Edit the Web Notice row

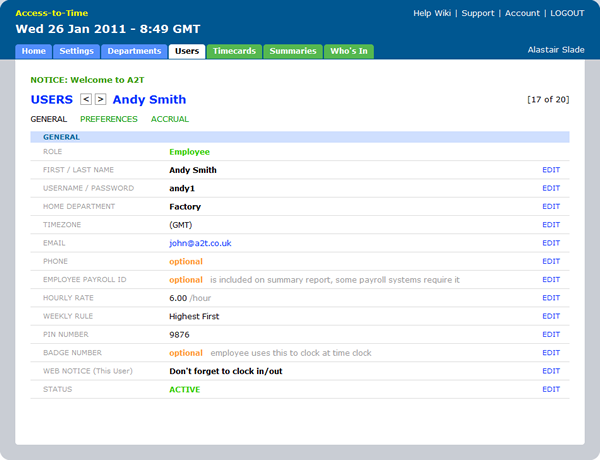pyautogui.click(x=551, y=371)
